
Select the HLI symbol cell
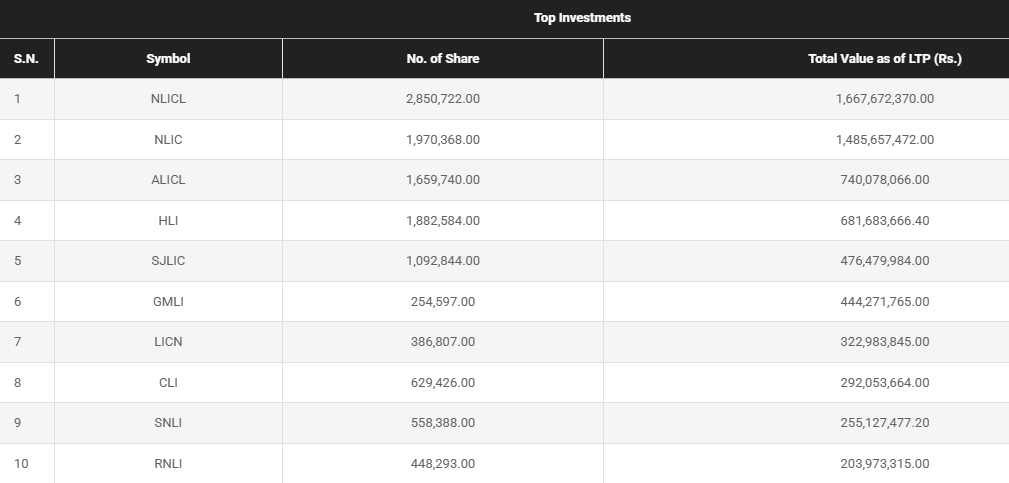[168, 220]
